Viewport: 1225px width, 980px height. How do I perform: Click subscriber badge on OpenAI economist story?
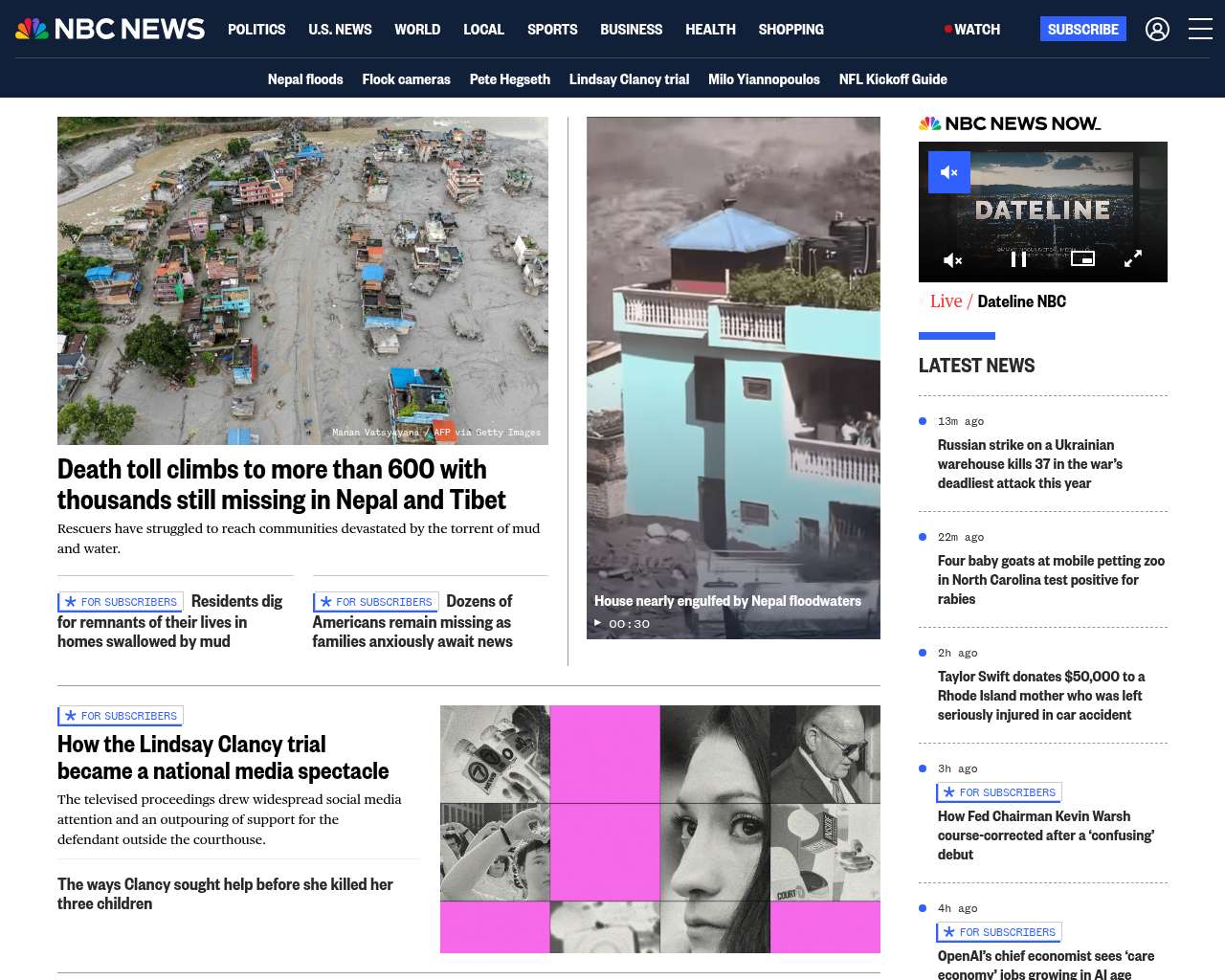(x=999, y=932)
